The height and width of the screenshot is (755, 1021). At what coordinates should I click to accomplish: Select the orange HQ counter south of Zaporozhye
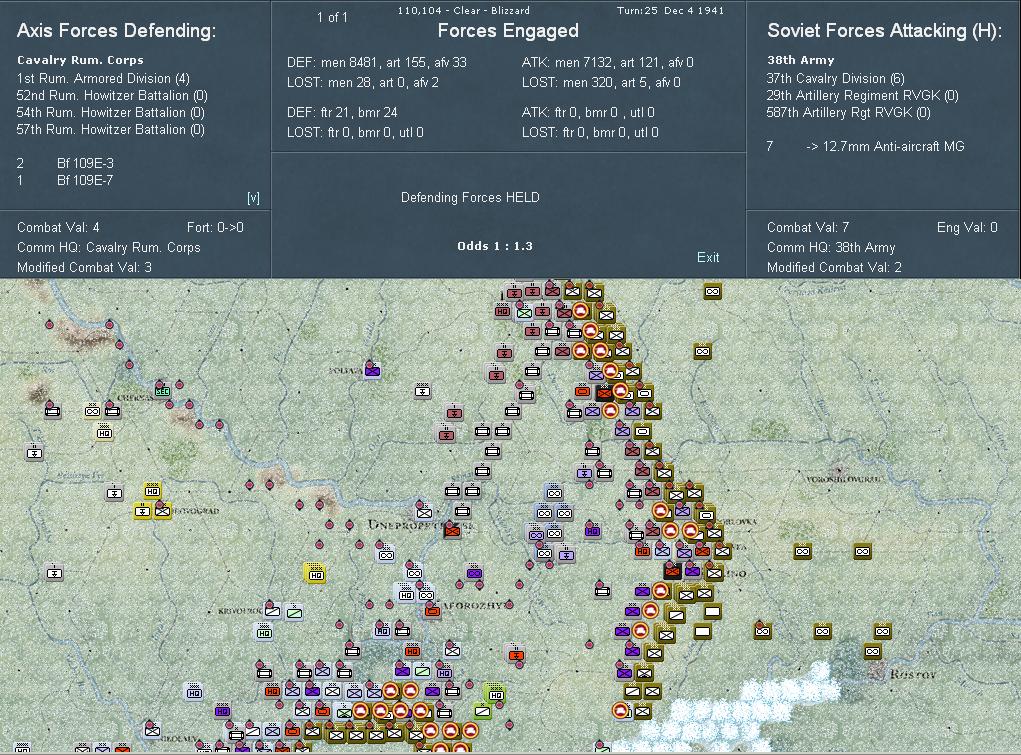click(412, 650)
